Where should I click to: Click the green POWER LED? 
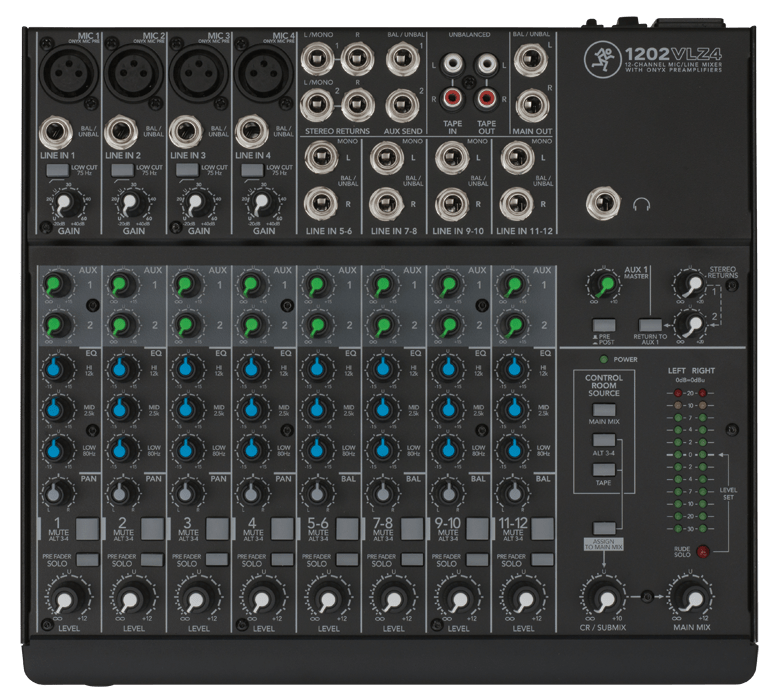tap(604, 359)
